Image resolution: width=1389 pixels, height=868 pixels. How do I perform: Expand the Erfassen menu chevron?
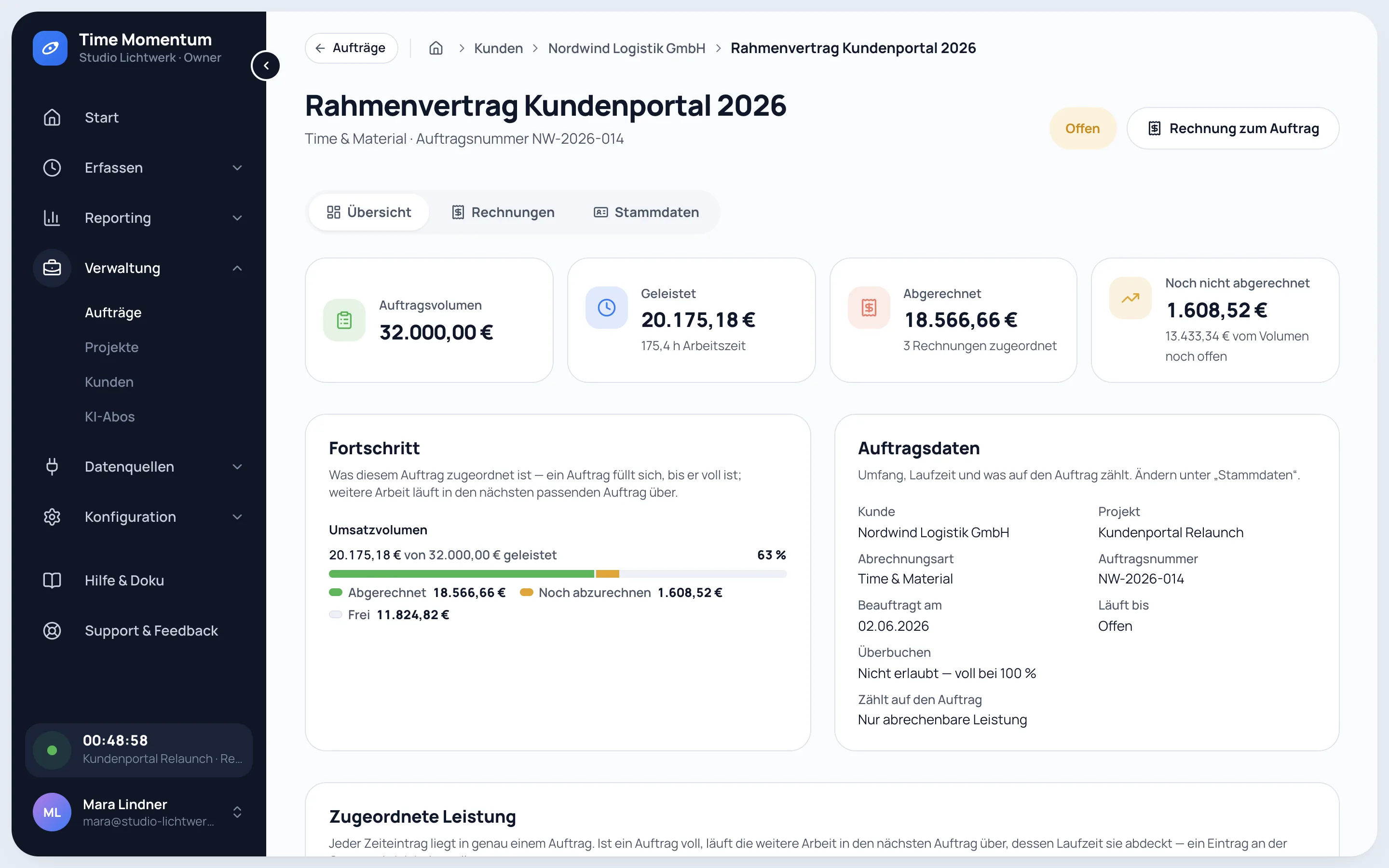point(237,168)
